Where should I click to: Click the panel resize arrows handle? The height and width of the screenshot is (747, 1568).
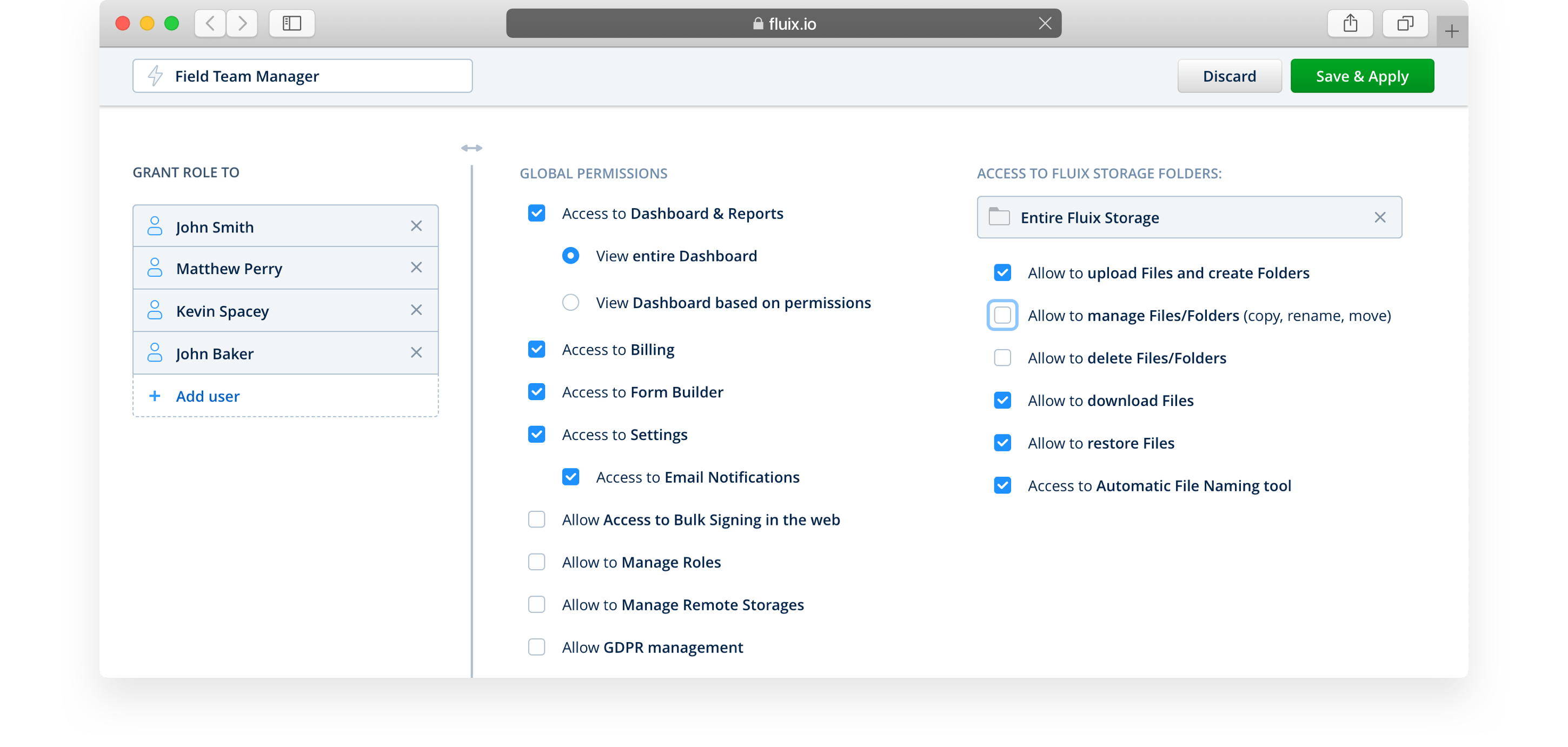click(x=471, y=149)
